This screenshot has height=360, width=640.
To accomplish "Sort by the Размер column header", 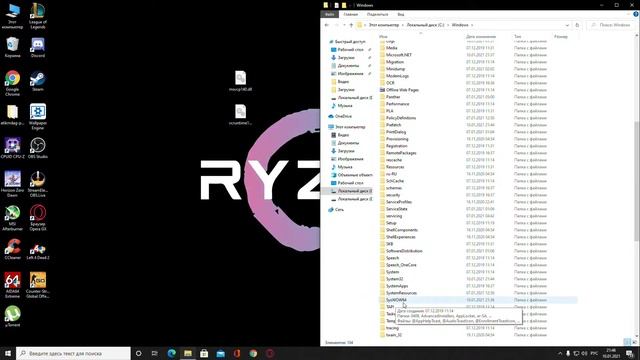I will 561,37.
